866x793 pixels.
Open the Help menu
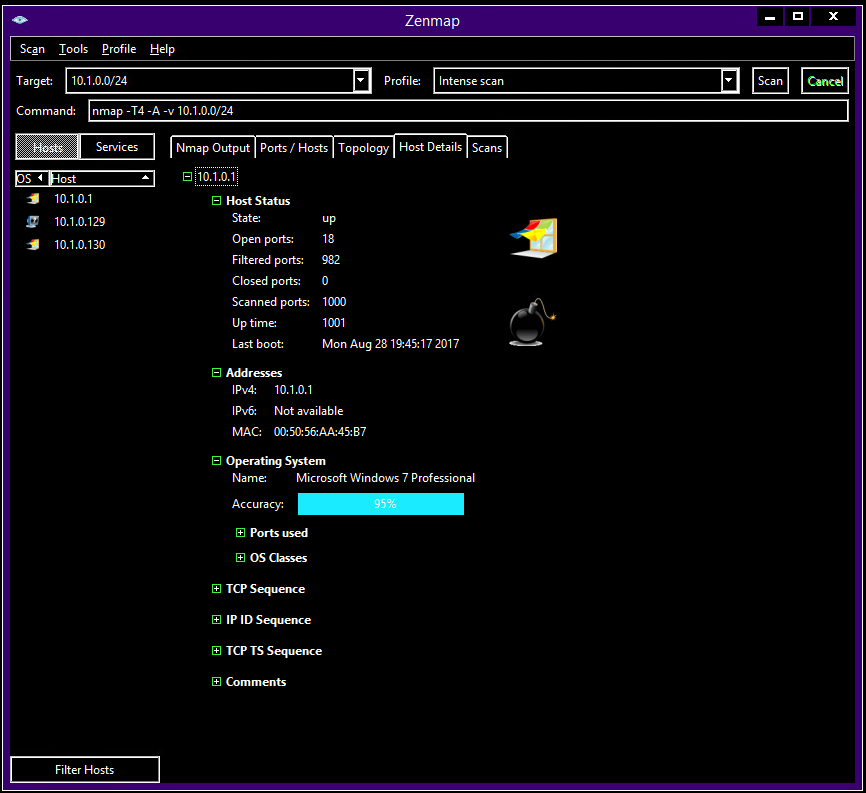tap(162, 49)
